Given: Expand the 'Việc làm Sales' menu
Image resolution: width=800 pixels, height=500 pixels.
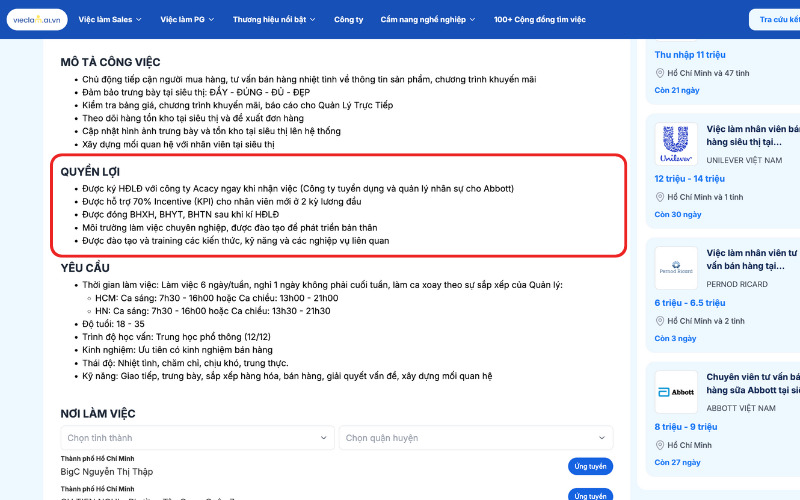Looking at the screenshot, I should pyautogui.click(x=110, y=19).
